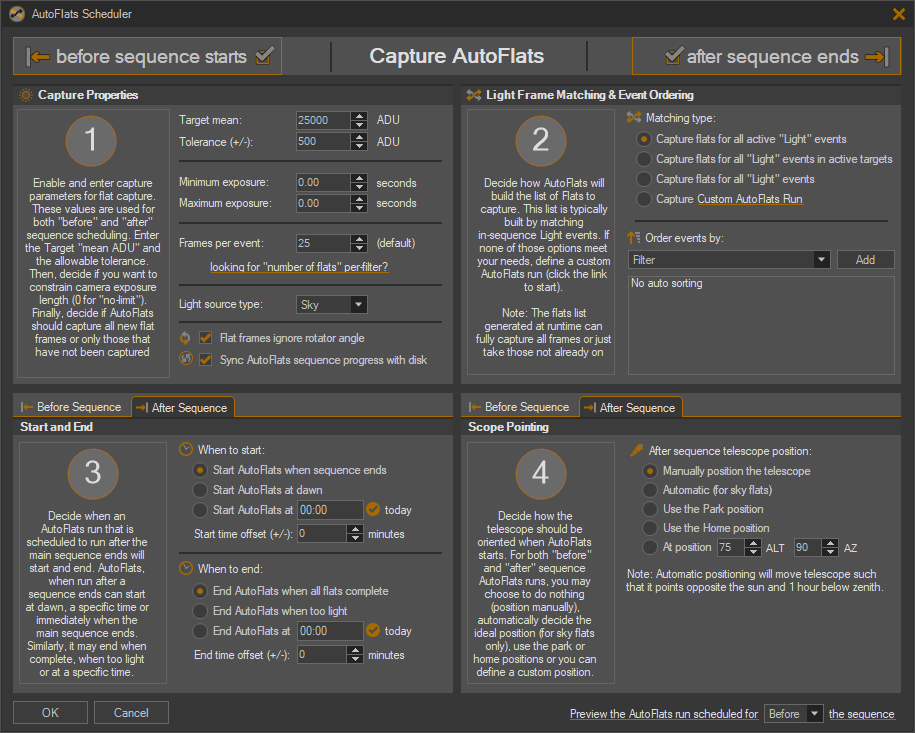Click the sync icon by Sync AutoFlats option
Screen dimensions: 915x733
pyautogui.click(x=186, y=358)
